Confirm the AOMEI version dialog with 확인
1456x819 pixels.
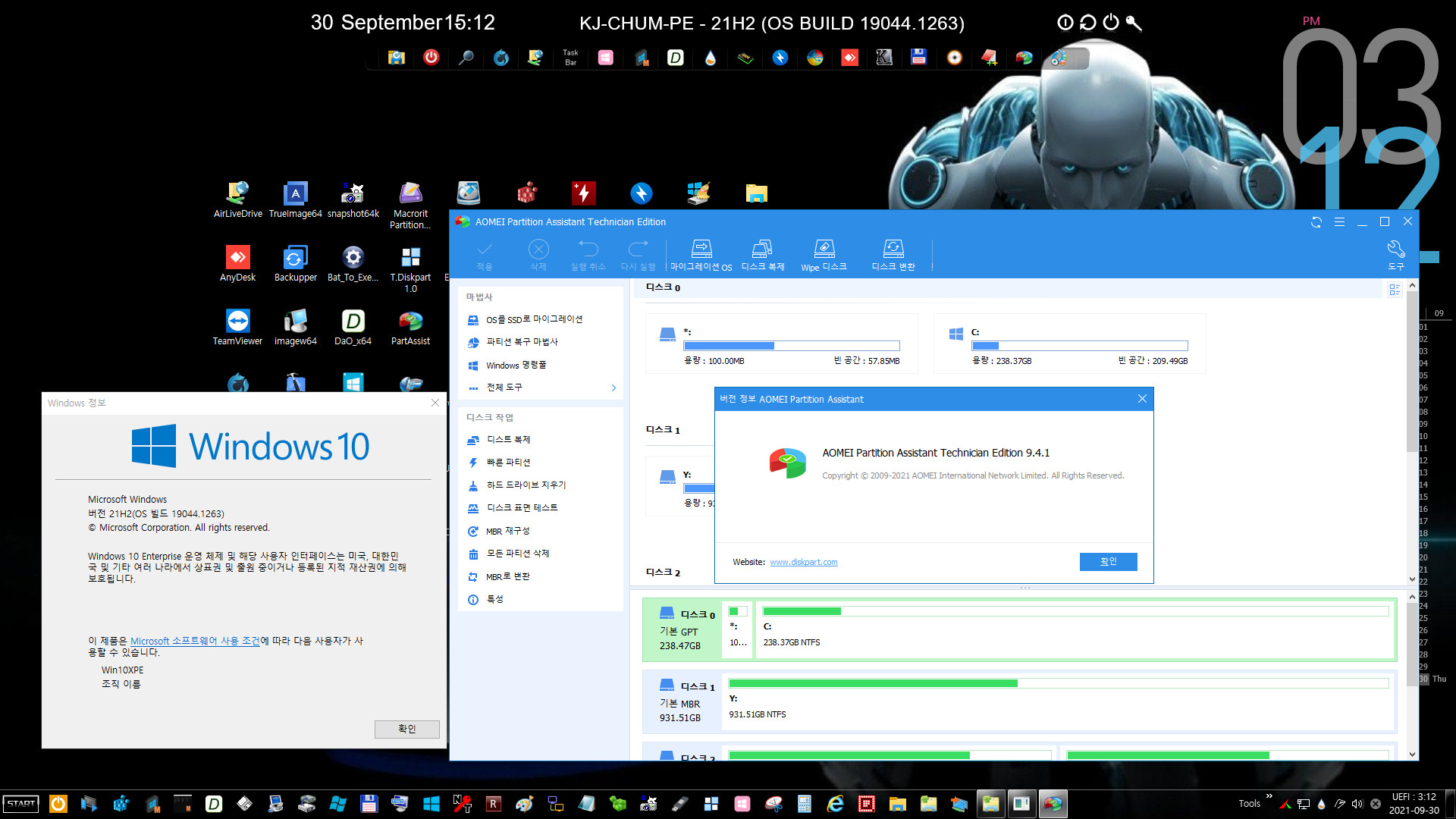point(1108,561)
